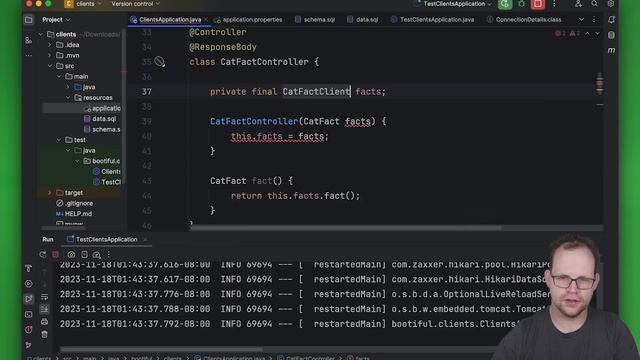Open the Database tool window
640x360 pixels.
(x=611, y=35)
